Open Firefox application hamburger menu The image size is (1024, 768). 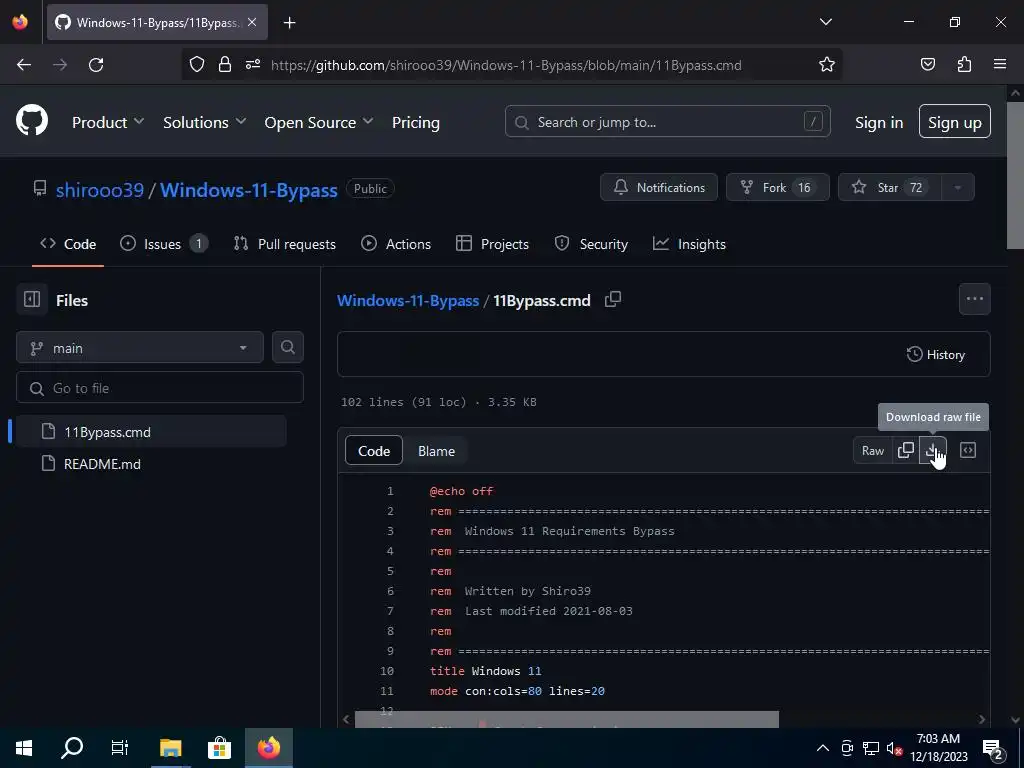pyautogui.click(x=1000, y=65)
